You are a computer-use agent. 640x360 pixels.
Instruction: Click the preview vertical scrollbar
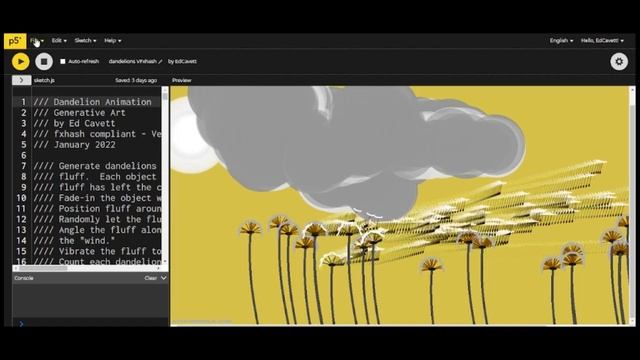point(632,206)
